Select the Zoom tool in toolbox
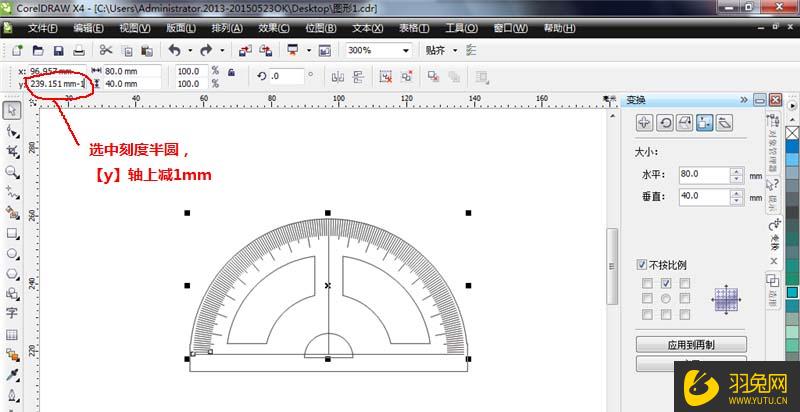Image resolution: width=800 pixels, height=412 pixels. (x=12, y=171)
